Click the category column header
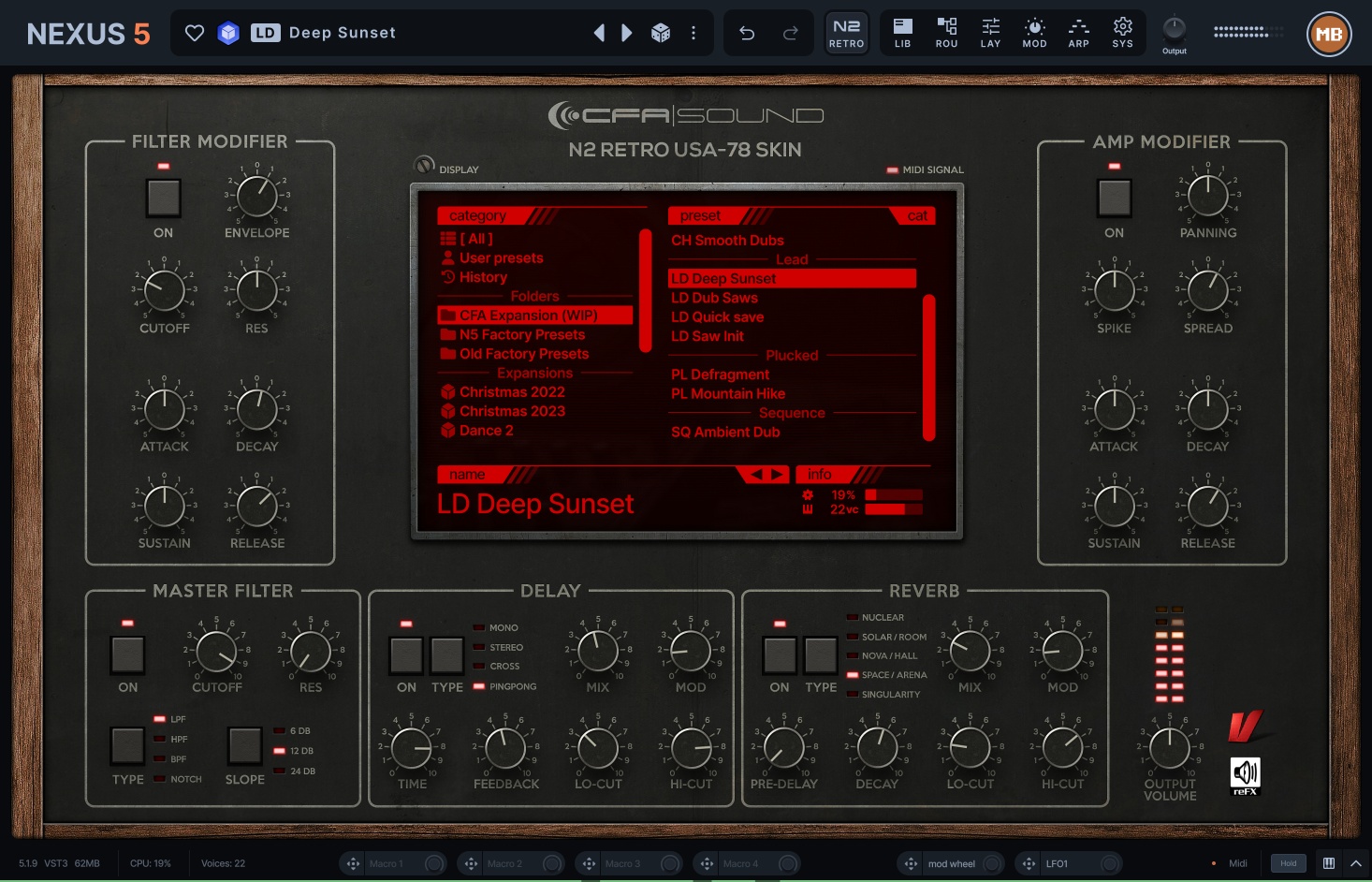Image resolution: width=1372 pixels, height=882 pixels. [x=477, y=216]
